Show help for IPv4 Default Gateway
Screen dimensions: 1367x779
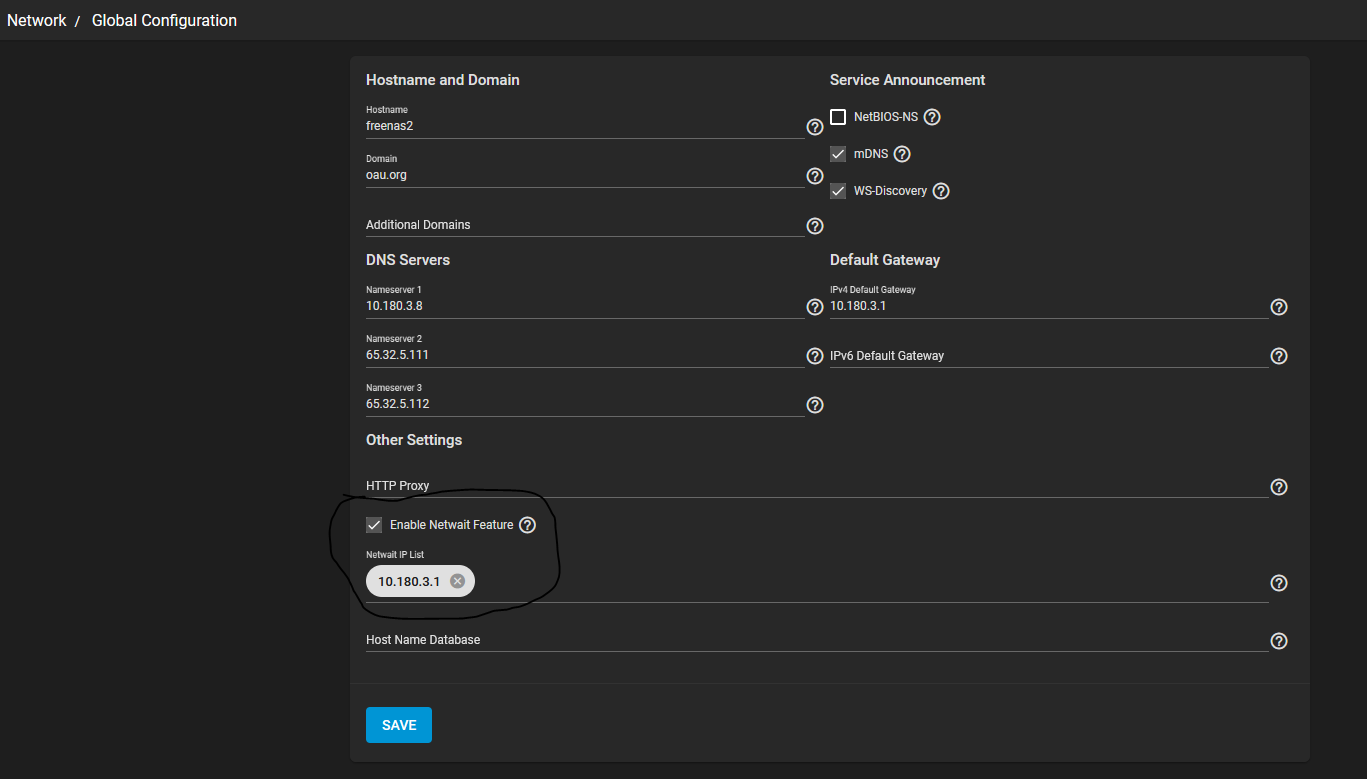click(1278, 307)
